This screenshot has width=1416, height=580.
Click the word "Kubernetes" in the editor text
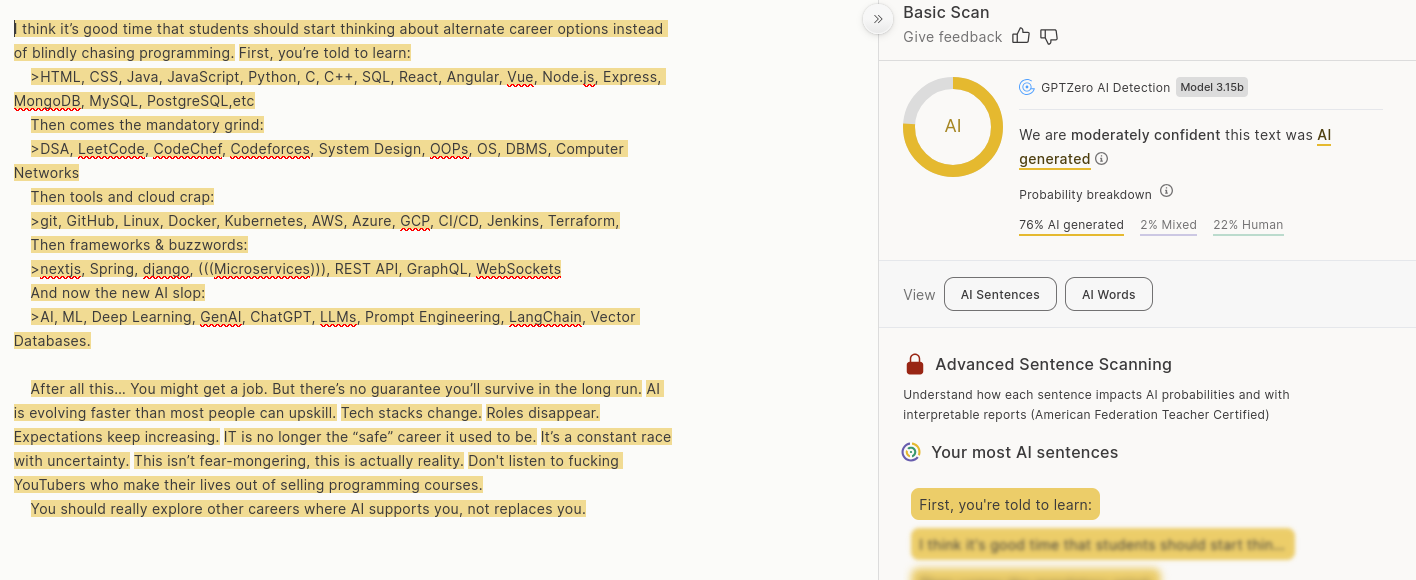[x=263, y=221]
